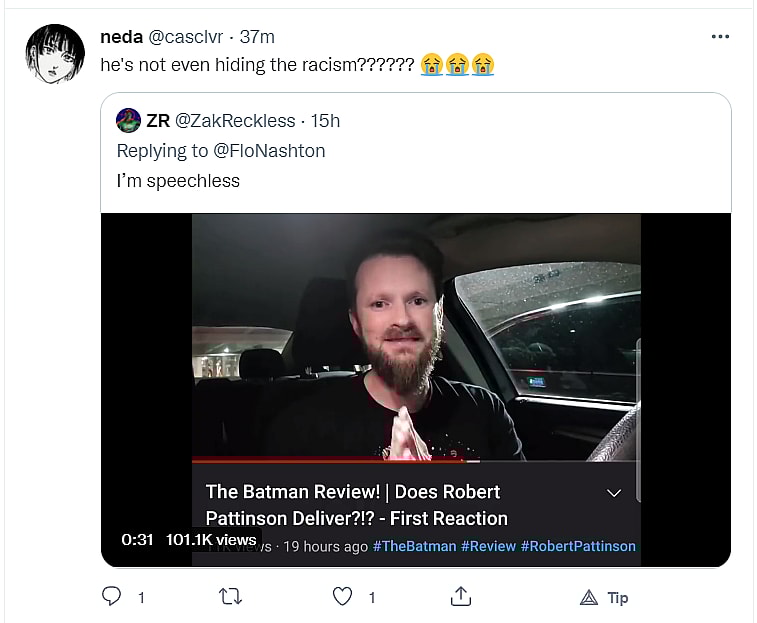Open the #TheBatman hashtag

coord(414,546)
